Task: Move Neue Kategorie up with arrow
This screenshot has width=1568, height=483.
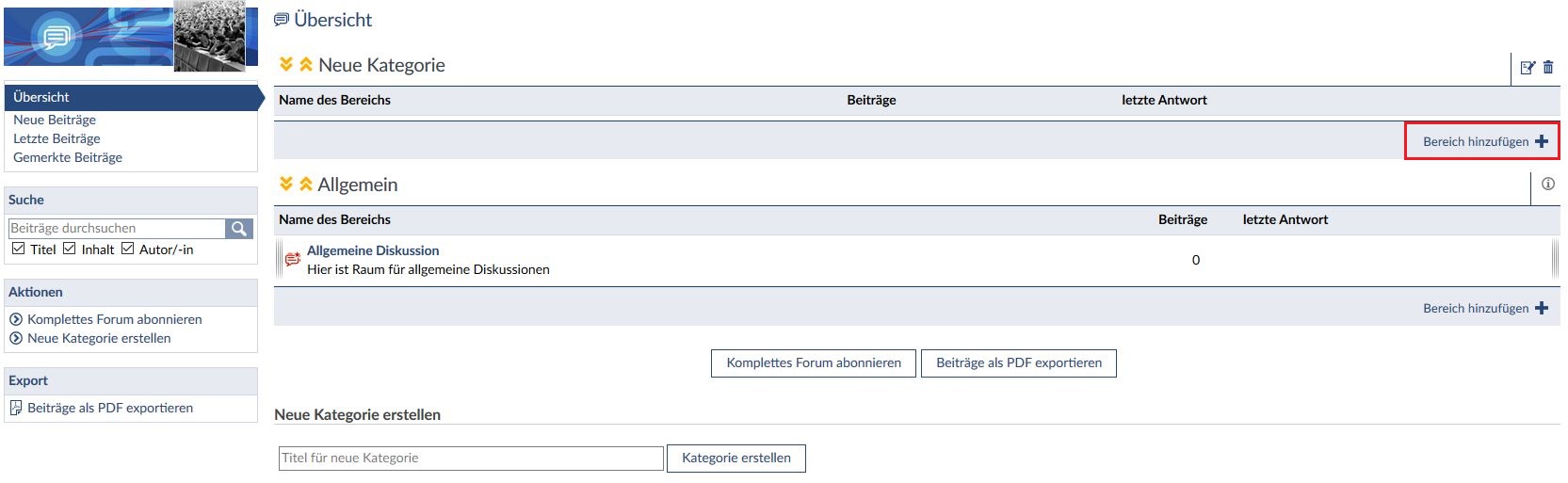Action: (306, 65)
